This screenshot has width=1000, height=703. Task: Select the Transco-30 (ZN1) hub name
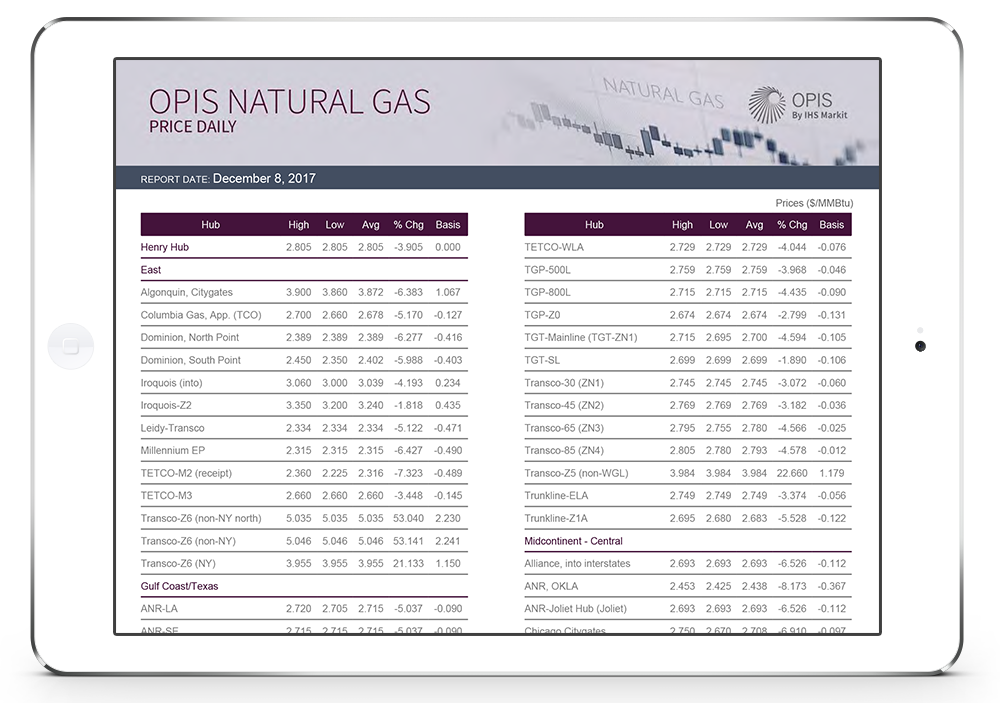tap(564, 383)
